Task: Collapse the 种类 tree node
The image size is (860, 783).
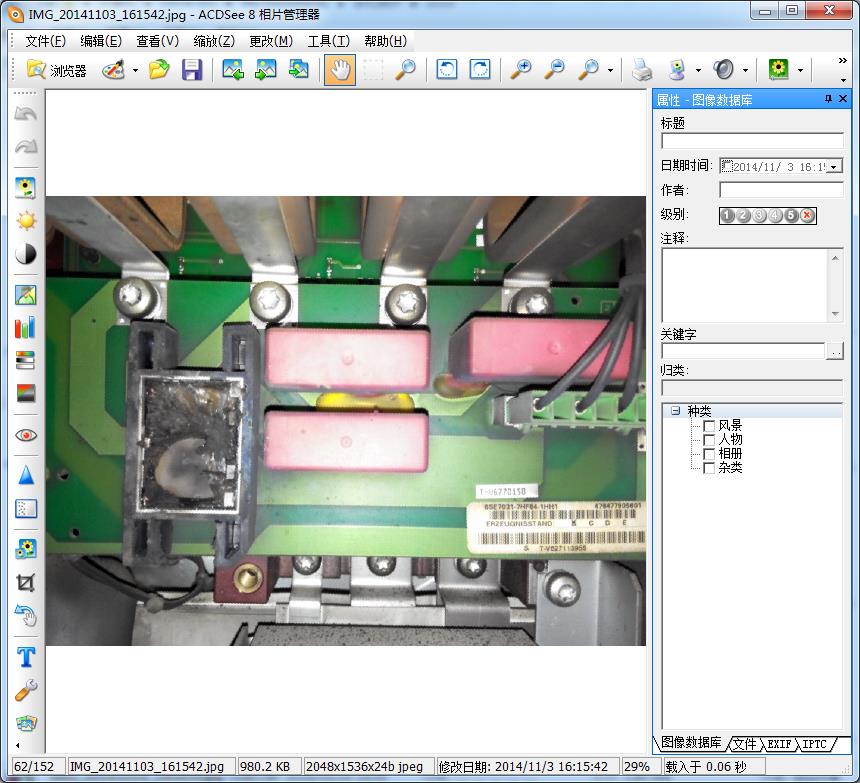Action: 675,410
